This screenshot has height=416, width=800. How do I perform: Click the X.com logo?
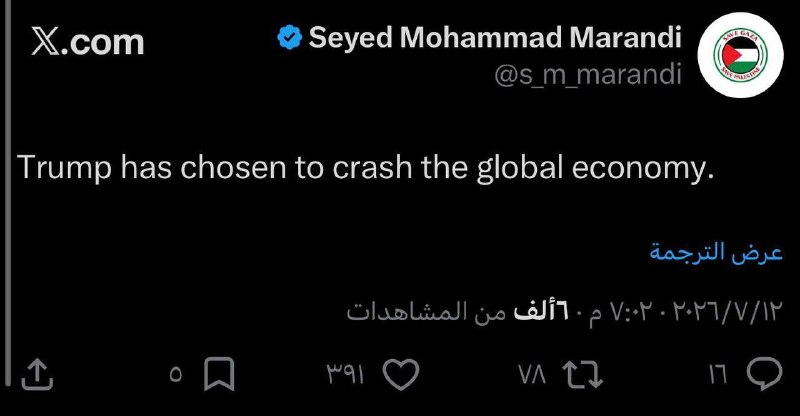click(87, 42)
